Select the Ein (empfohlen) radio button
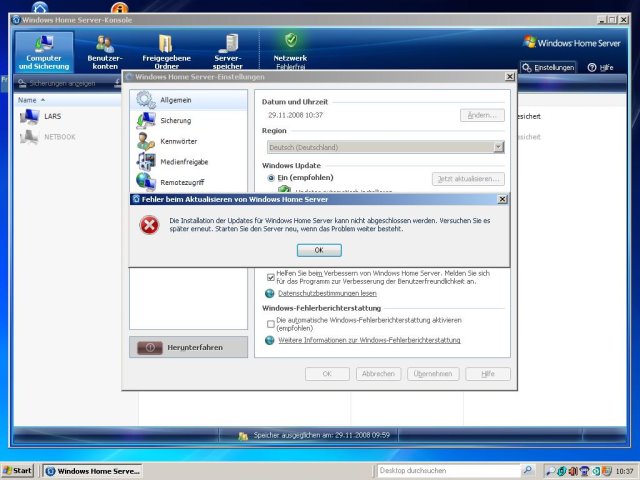The width and height of the screenshot is (640, 480). click(271, 178)
